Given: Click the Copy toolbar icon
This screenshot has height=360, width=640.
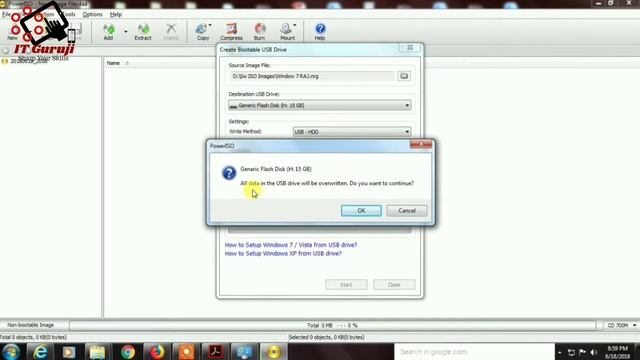Looking at the screenshot, I should point(203,32).
